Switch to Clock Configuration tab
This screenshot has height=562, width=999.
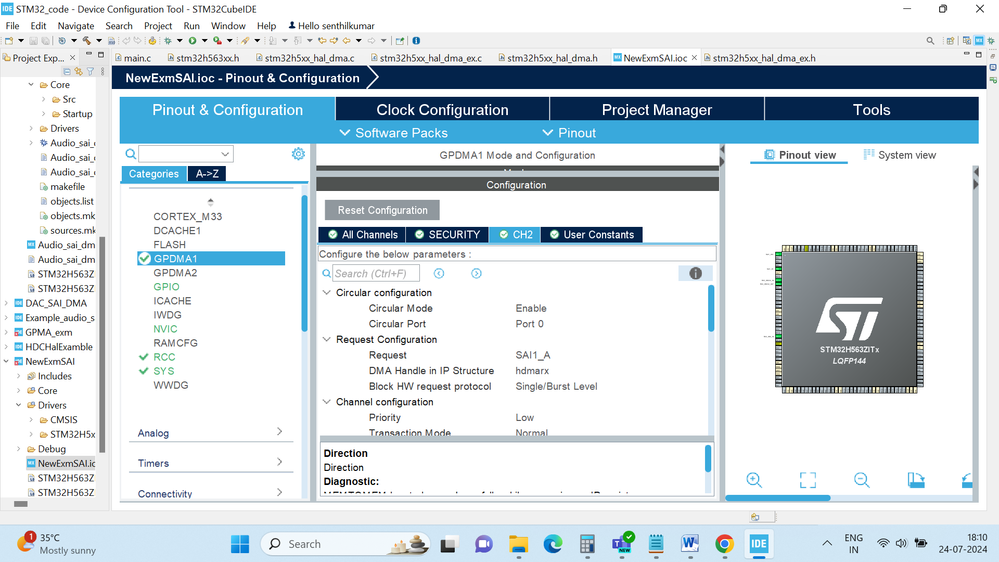(x=442, y=110)
